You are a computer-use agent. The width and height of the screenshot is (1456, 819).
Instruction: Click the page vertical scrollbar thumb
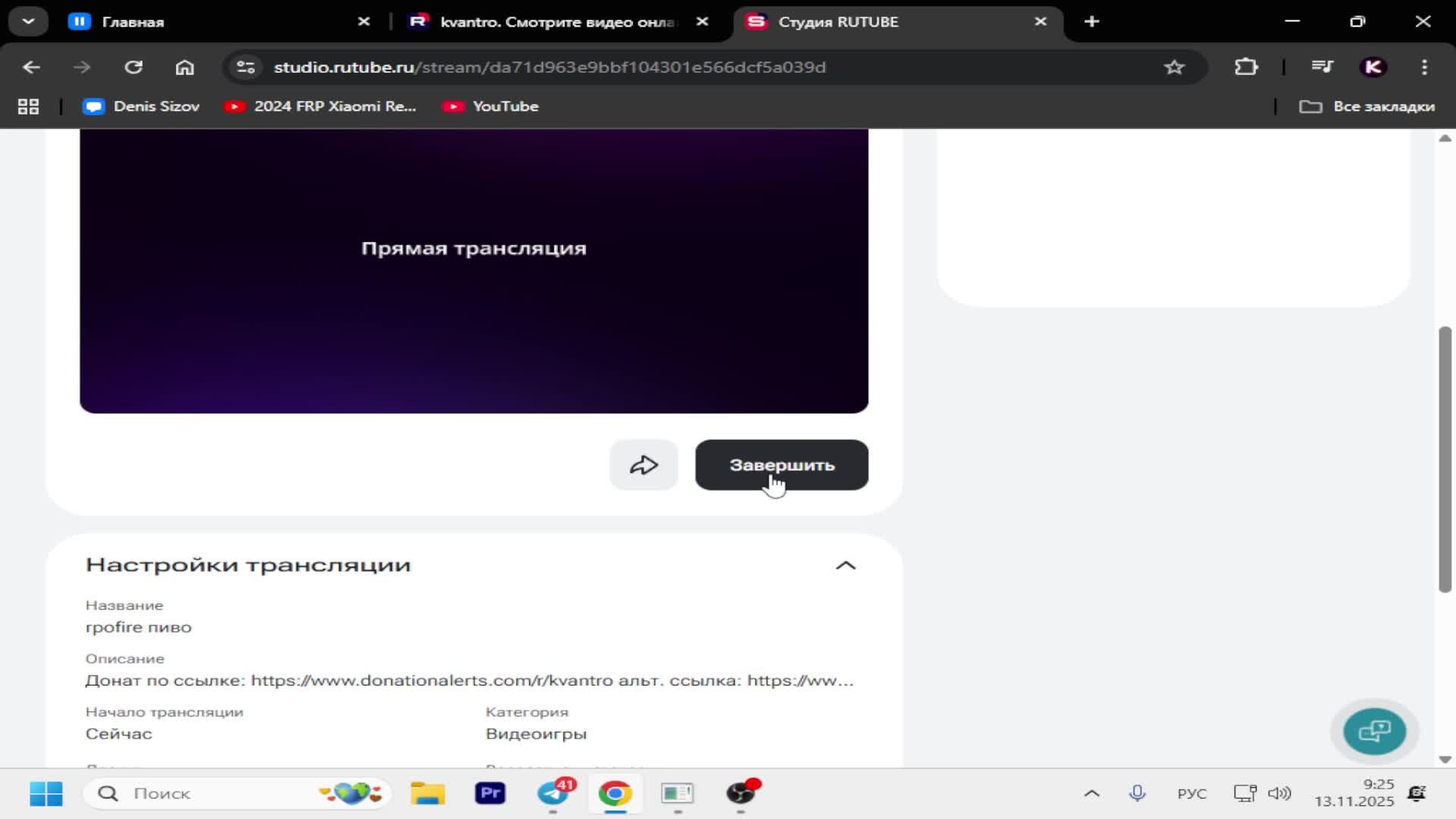pyautogui.click(x=1445, y=459)
